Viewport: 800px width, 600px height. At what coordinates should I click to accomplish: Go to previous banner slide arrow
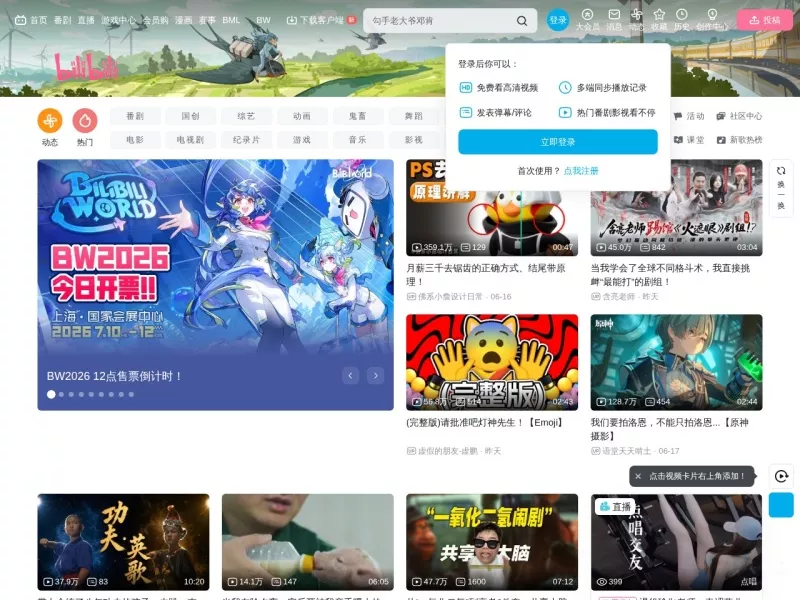pos(351,376)
